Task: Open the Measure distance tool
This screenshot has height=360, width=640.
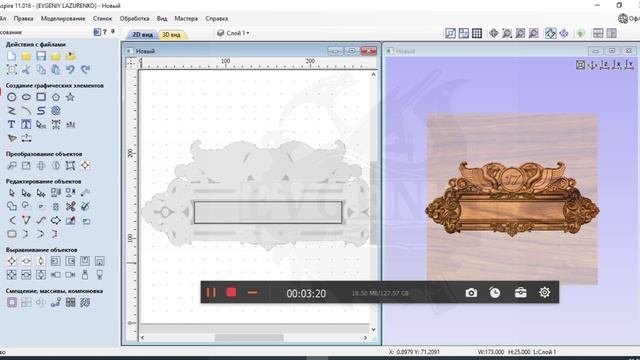Action: 26,138
